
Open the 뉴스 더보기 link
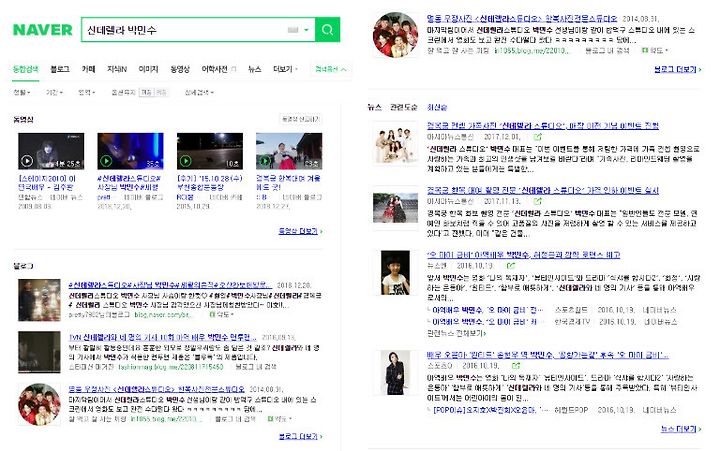pyautogui.click(x=681, y=428)
